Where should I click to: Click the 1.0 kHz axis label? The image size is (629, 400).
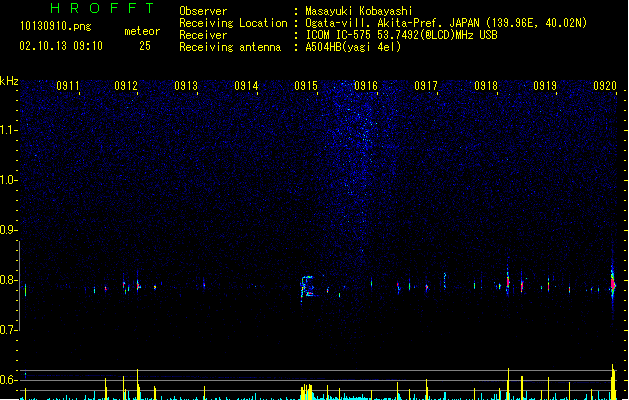click(x=8, y=180)
